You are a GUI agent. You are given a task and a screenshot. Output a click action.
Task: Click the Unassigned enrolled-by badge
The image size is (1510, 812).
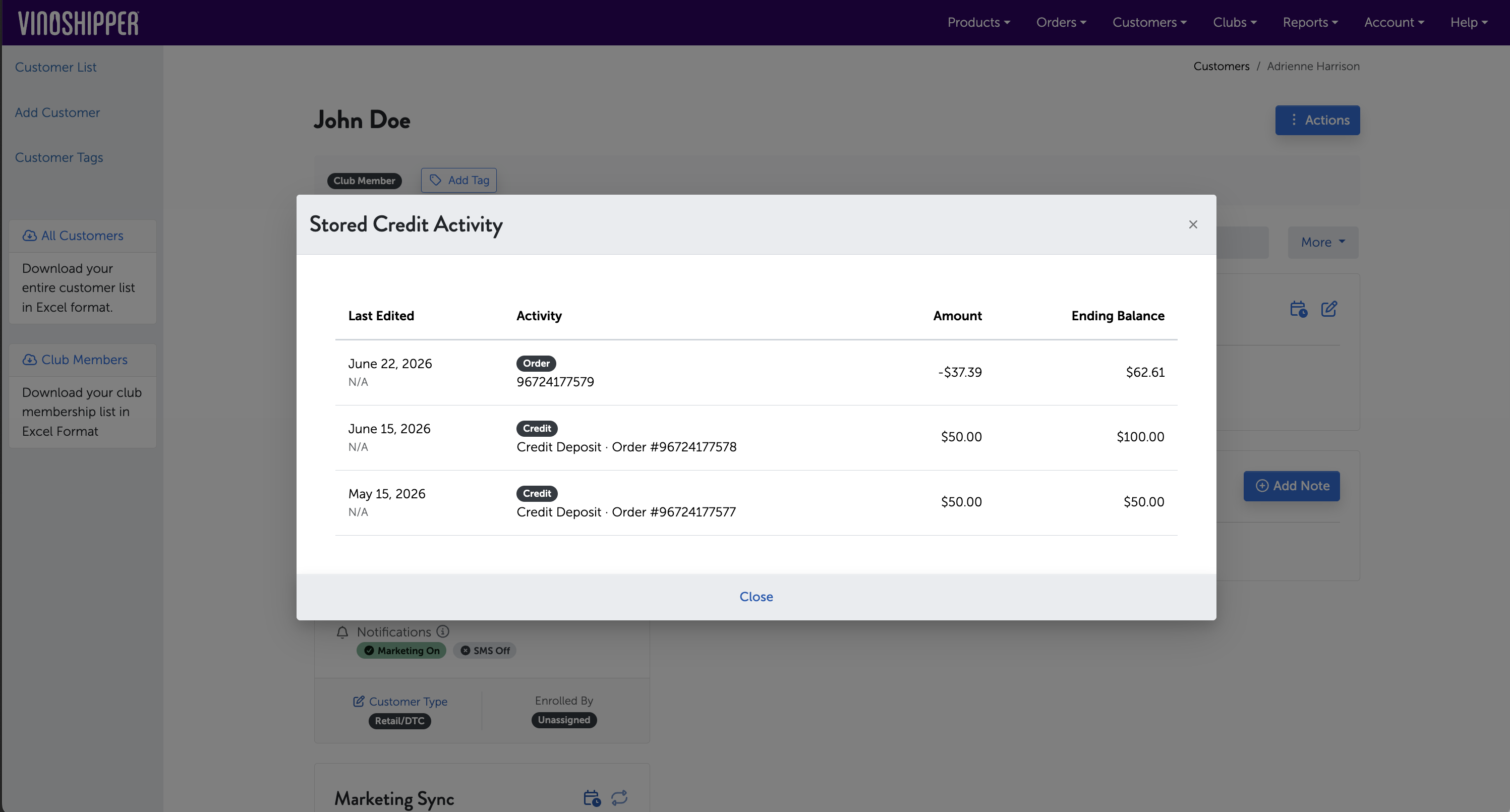[564, 720]
